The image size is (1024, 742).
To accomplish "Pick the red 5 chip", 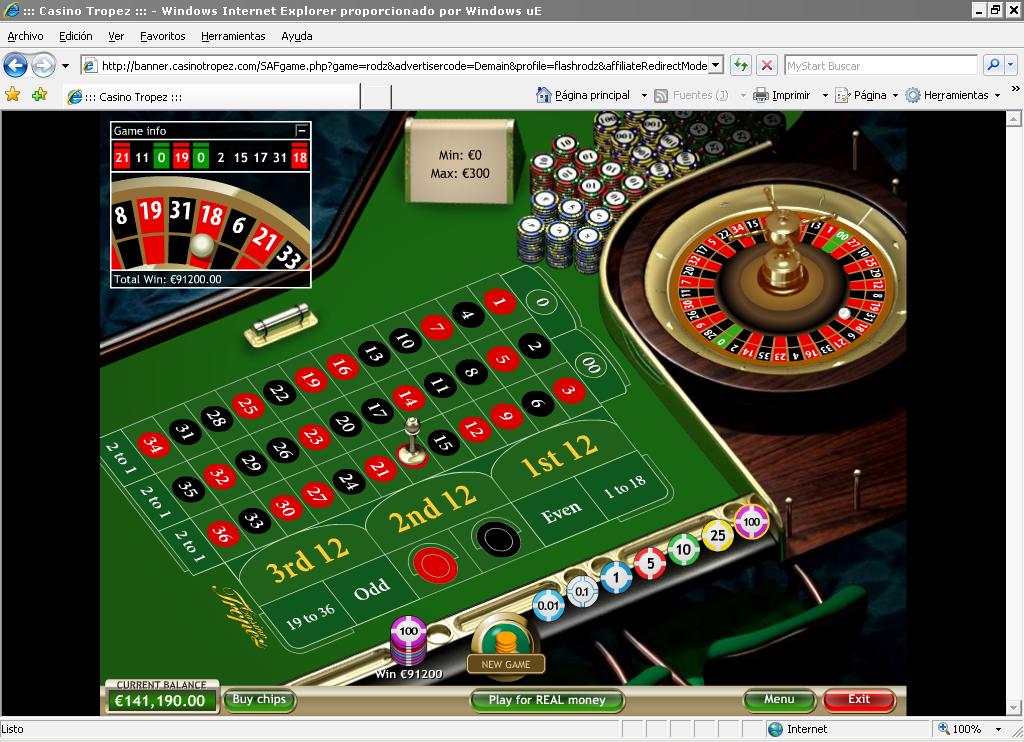I will click(650, 563).
